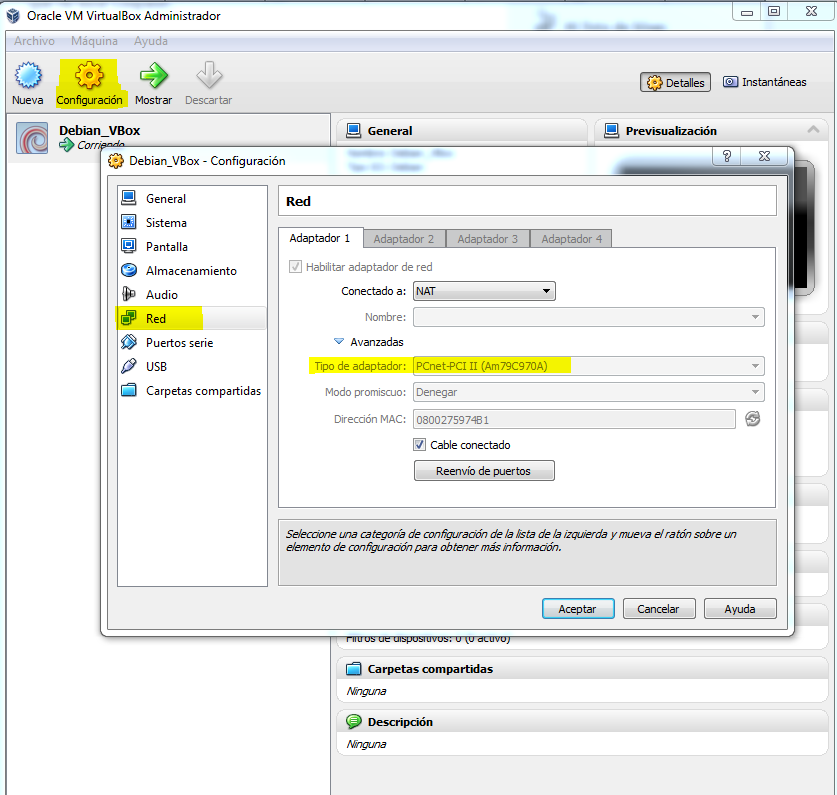This screenshot has width=837, height=795.
Task: Click the Ayuda button in dialog
Action: pos(740,609)
